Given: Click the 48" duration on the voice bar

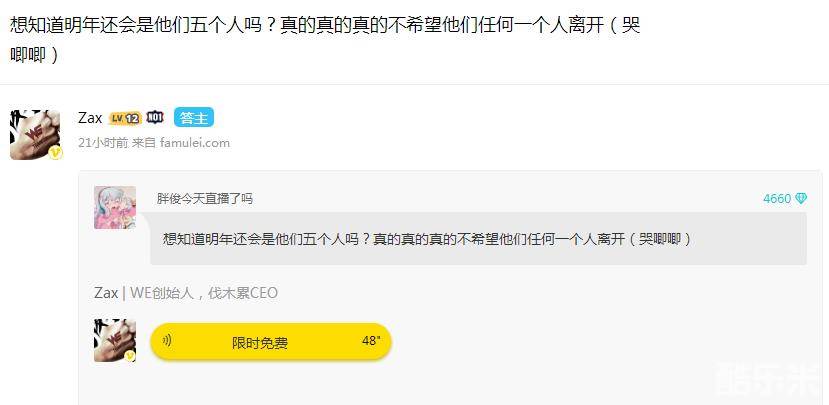Looking at the screenshot, I should point(371,341).
